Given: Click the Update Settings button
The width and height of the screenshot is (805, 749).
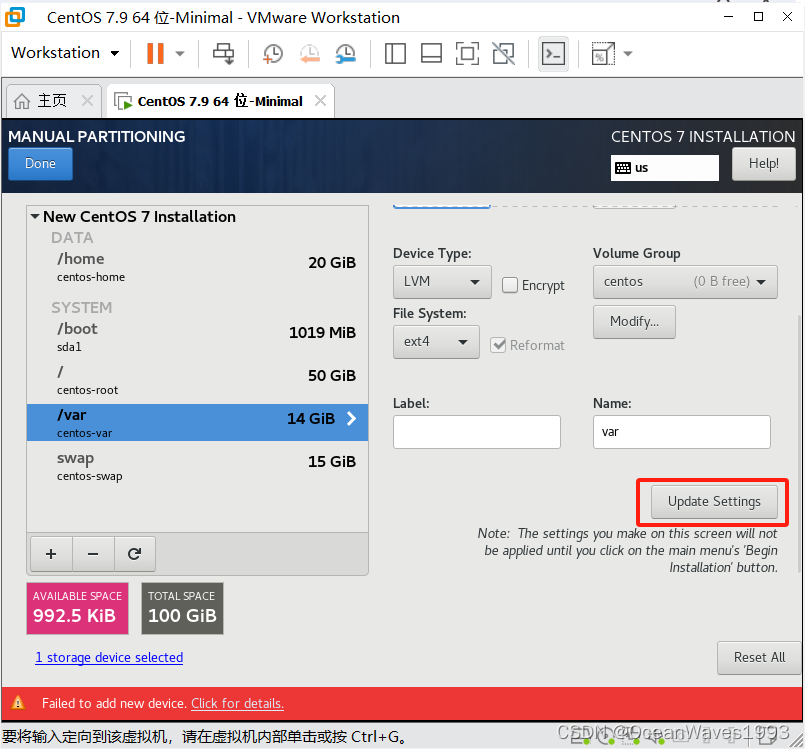Looking at the screenshot, I should (x=714, y=502).
